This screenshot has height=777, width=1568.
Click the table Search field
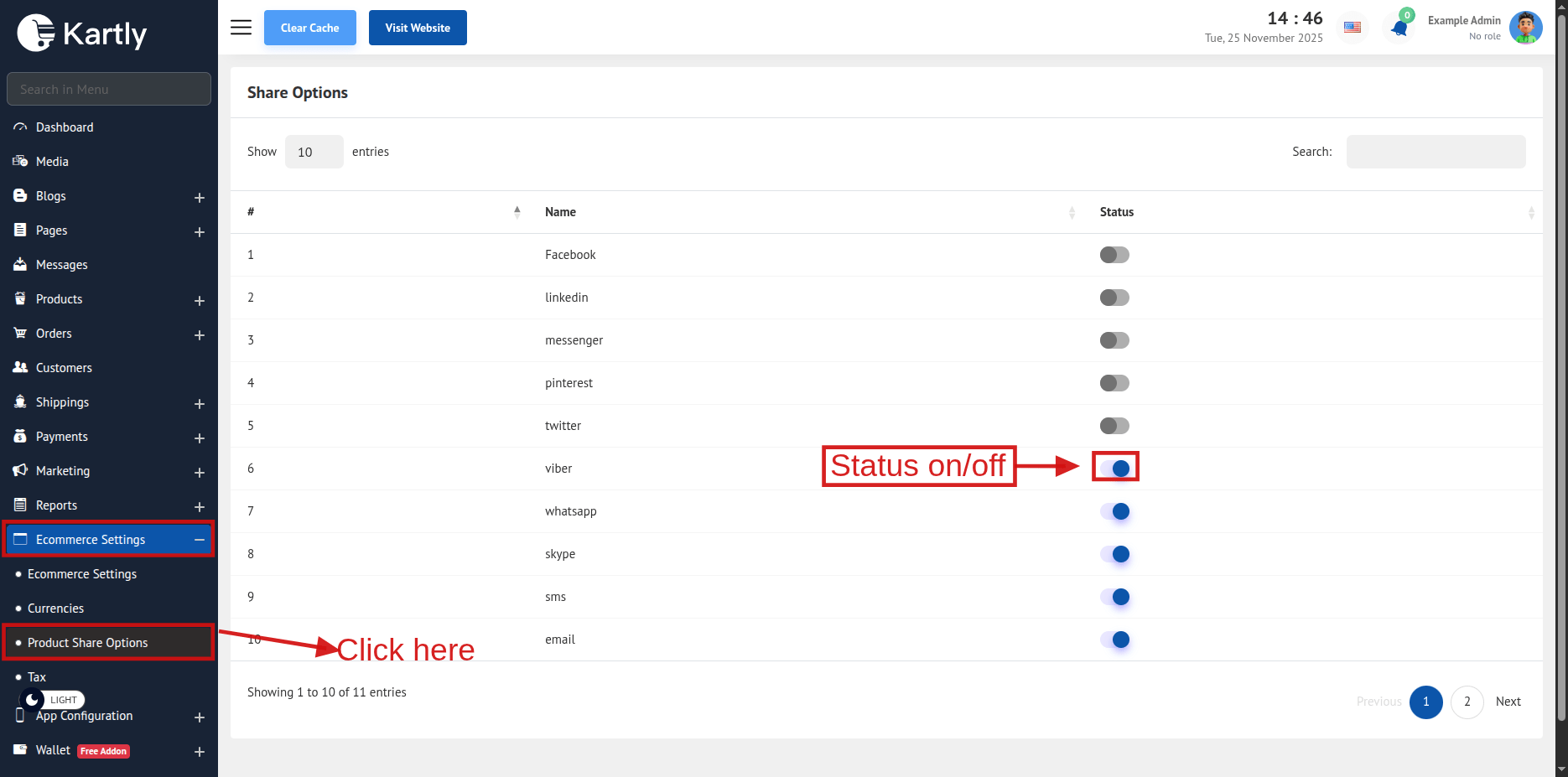(x=1435, y=152)
